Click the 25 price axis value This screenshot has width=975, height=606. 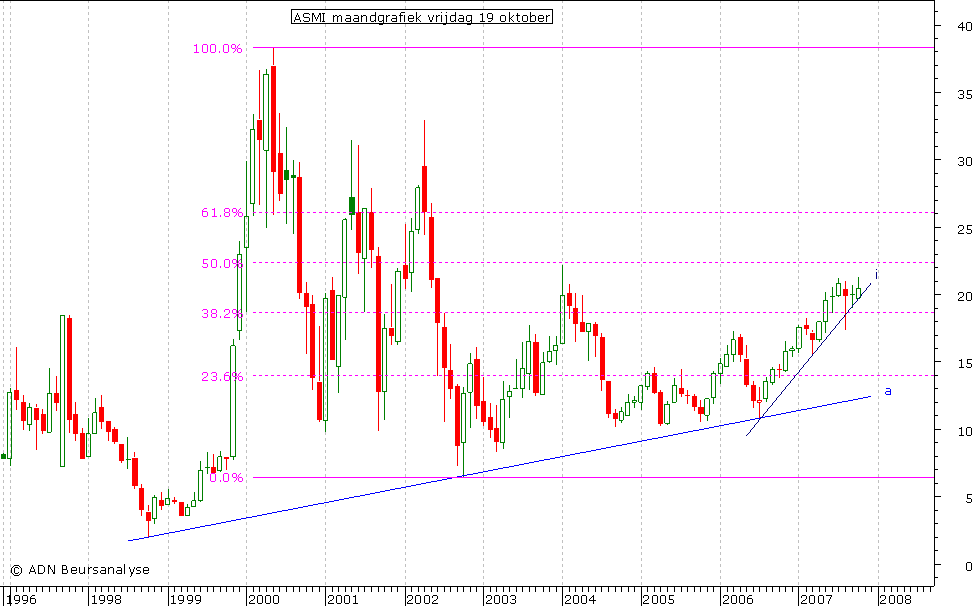965,229
